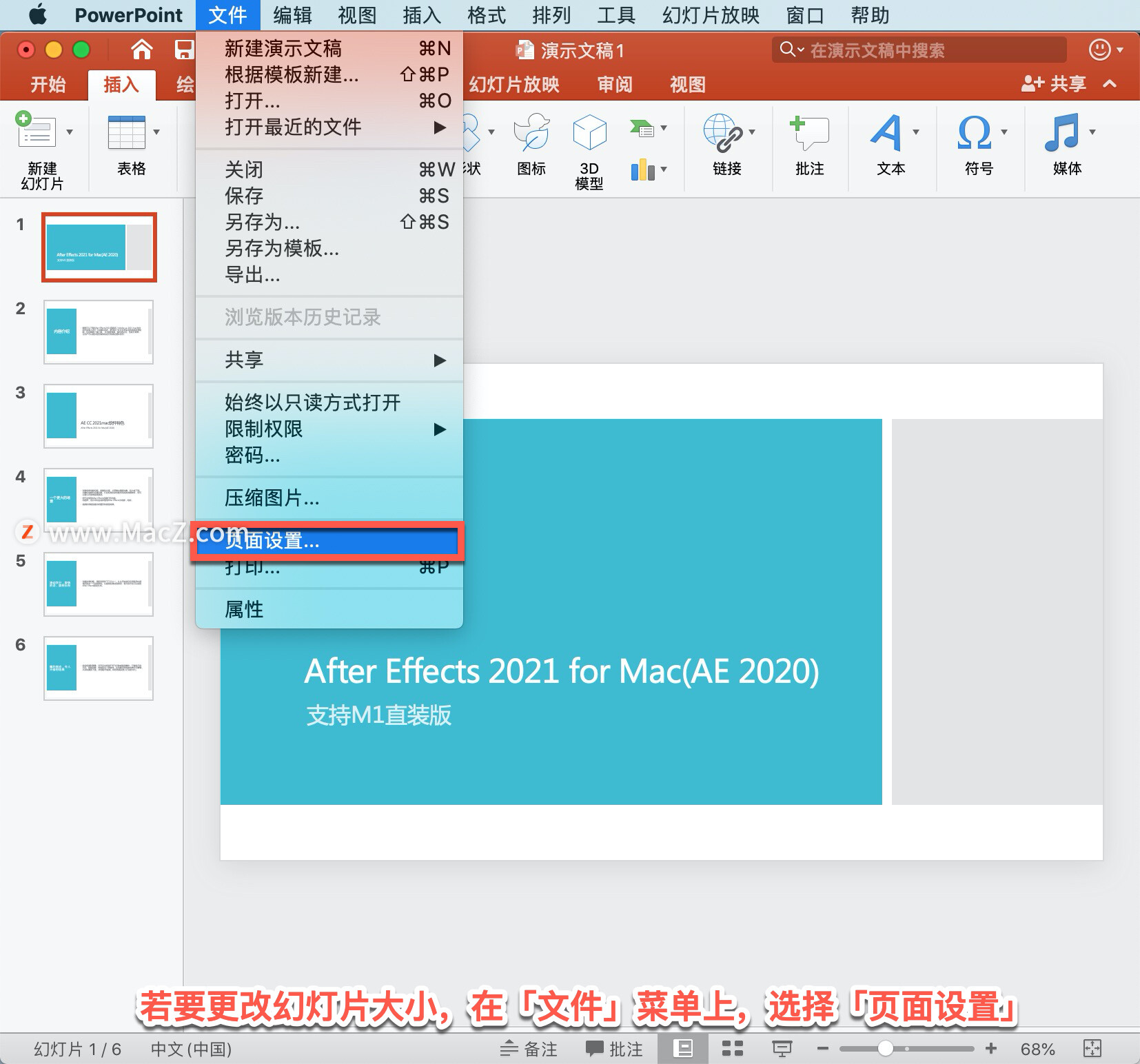Click the Chart bar-graph icon
The height and width of the screenshot is (1064, 1140).
point(642,170)
